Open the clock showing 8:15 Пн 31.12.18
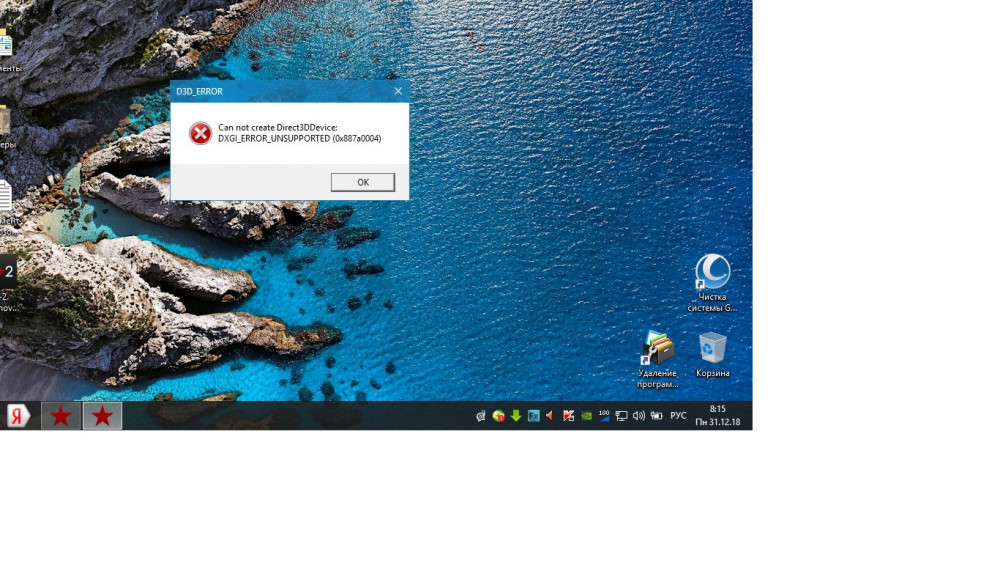Image resolution: width=1000 pixels, height=563 pixels. 717,416
